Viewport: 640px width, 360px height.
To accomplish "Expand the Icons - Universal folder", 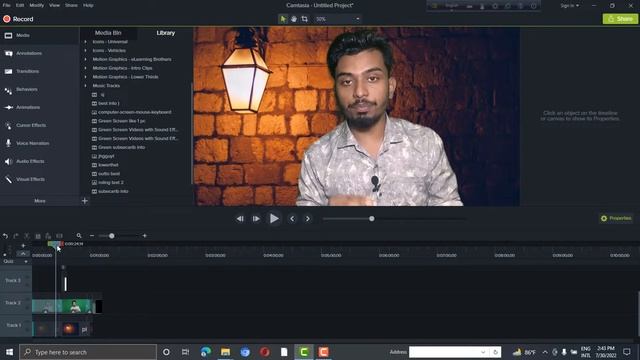I will point(85,42).
